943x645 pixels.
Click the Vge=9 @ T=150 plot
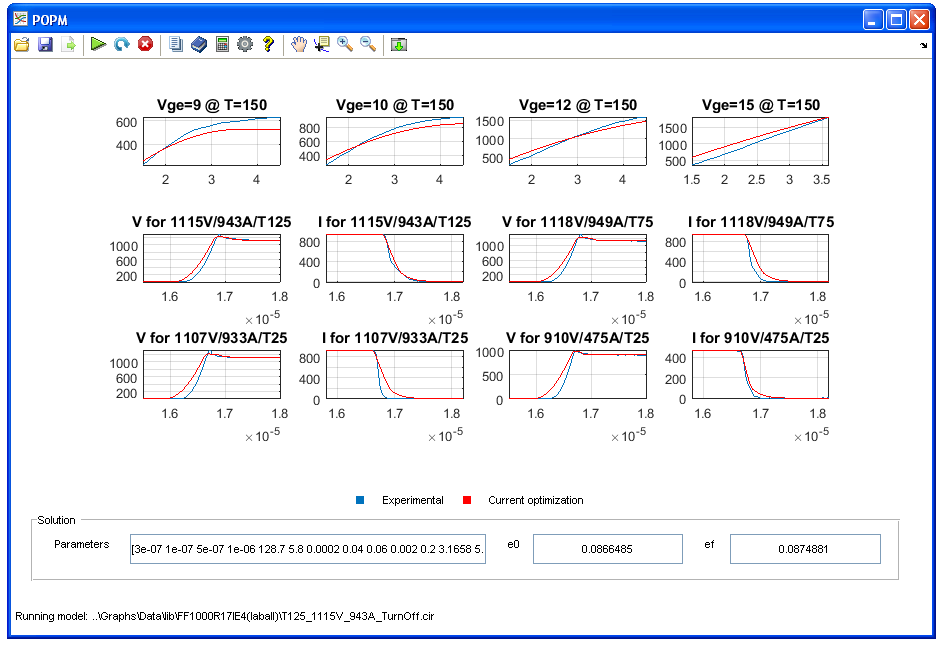point(211,141)
